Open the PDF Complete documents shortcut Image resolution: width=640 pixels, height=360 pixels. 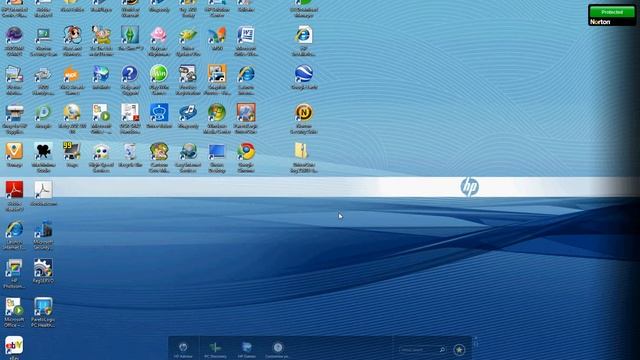pos(130,113)
